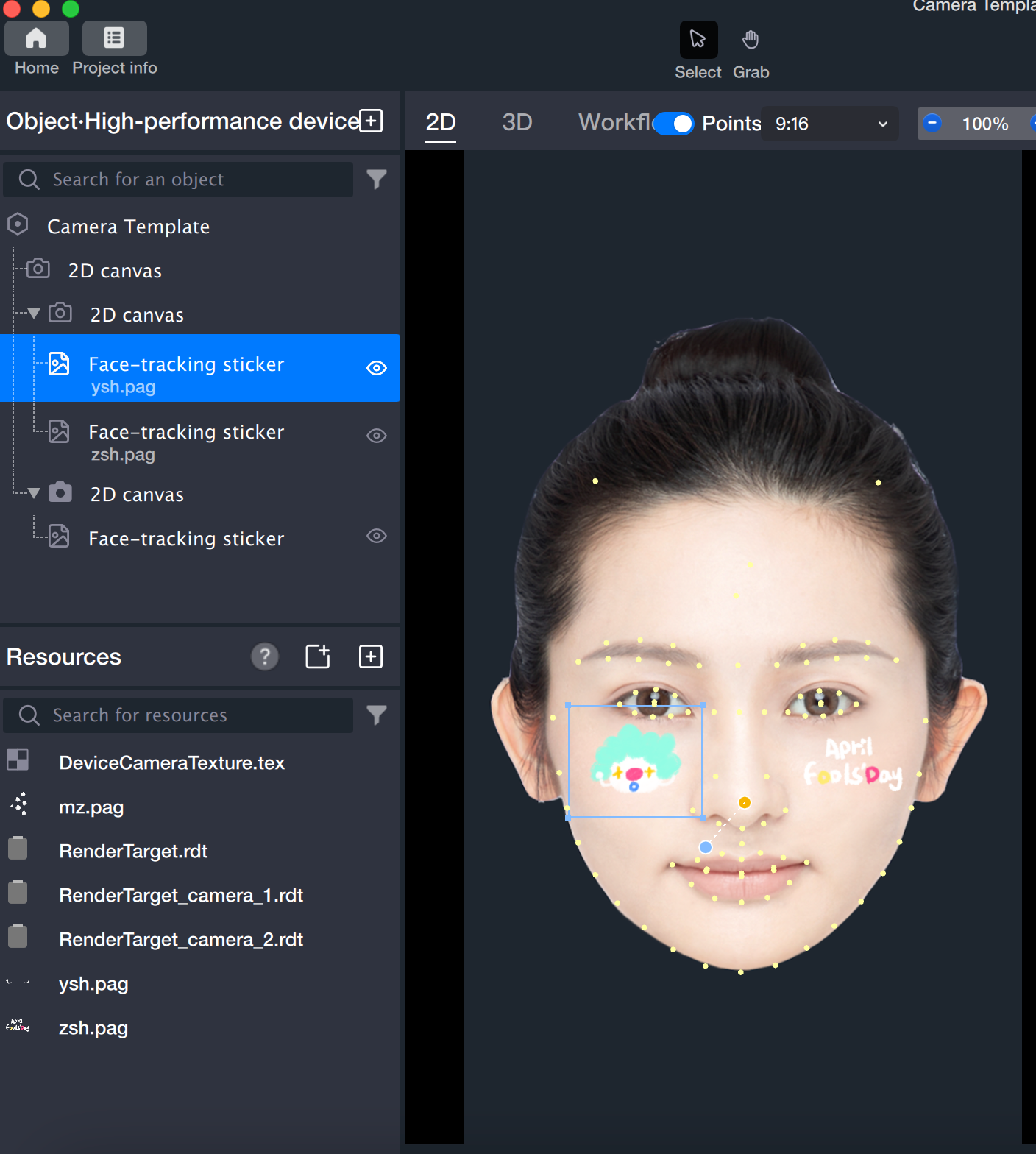Click the import resource icon

pyautogui.click(x=318, y=656)
